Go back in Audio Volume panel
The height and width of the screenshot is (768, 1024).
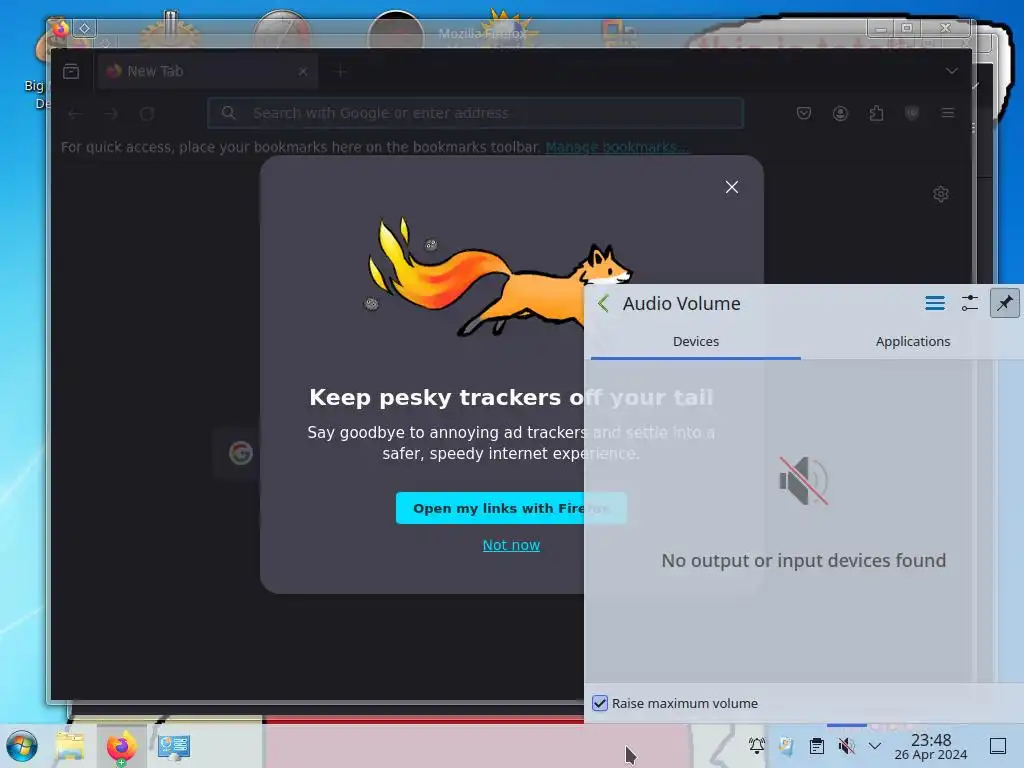point(603,304)
